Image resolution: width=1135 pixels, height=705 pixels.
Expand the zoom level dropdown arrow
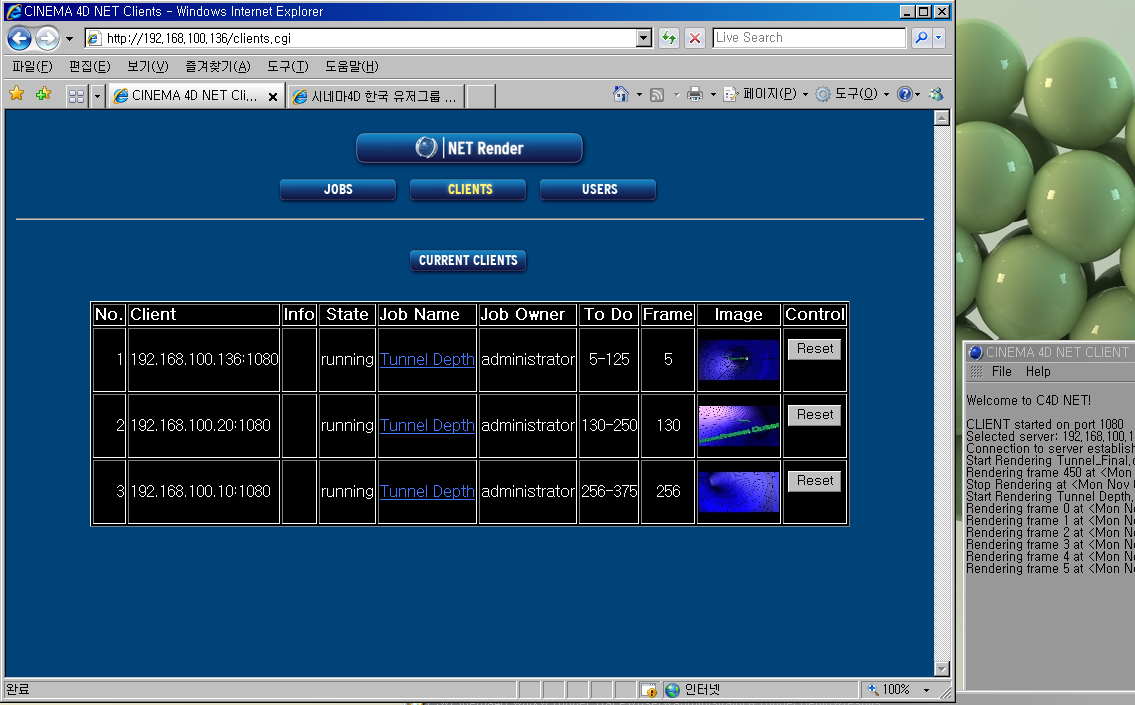pos(927,691)
